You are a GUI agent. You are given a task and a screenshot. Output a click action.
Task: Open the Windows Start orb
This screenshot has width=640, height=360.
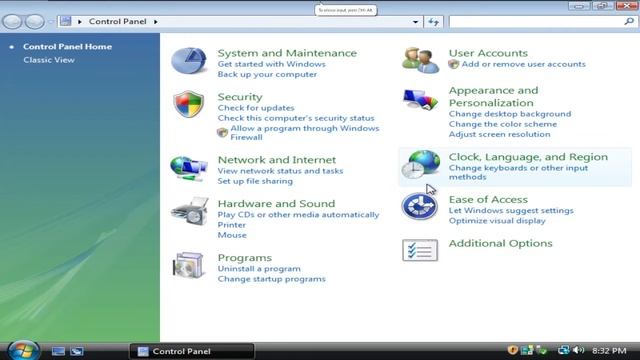tap(23, 351)
